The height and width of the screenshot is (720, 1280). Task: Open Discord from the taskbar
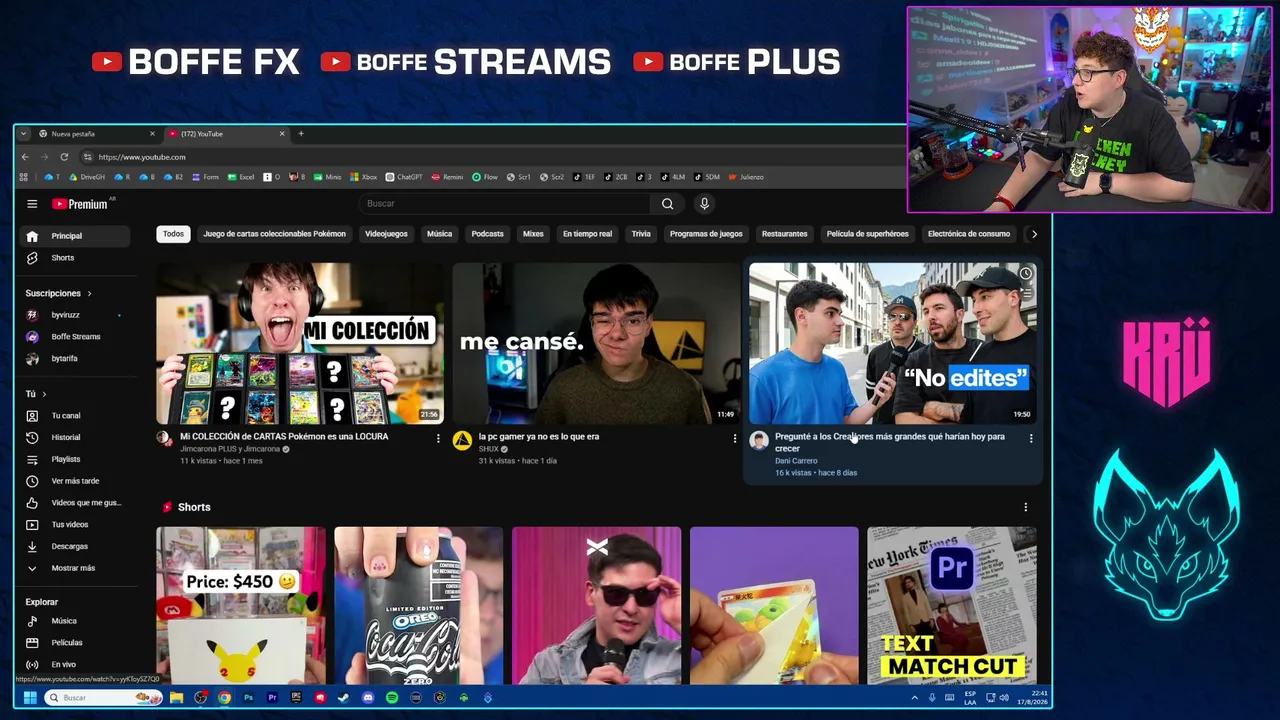(368, 697)
